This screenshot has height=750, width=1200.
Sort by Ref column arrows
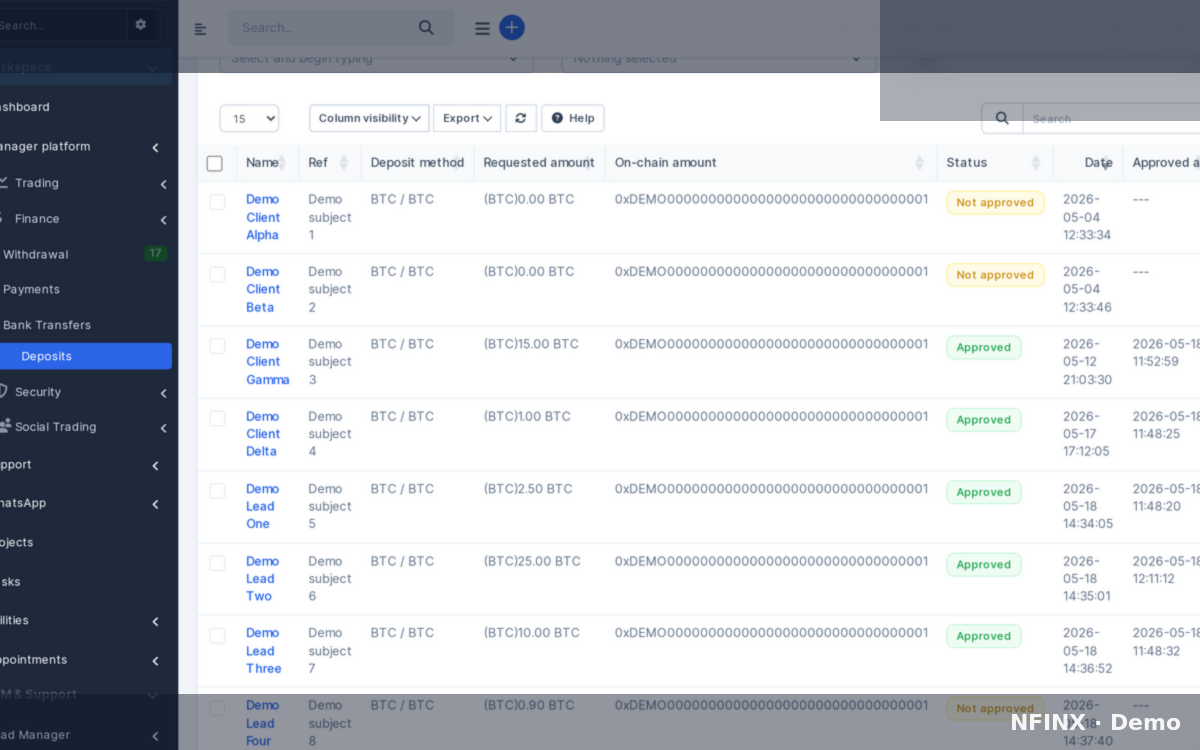pyautogui.click(x=343, y=163)
